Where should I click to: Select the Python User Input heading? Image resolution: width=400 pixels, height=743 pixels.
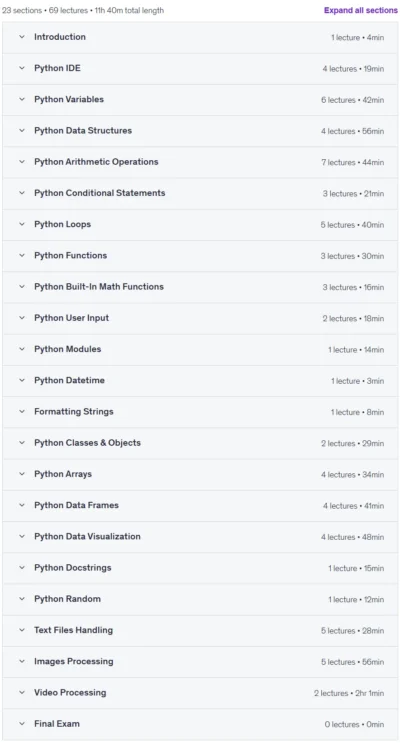click(x=72, y=318)
